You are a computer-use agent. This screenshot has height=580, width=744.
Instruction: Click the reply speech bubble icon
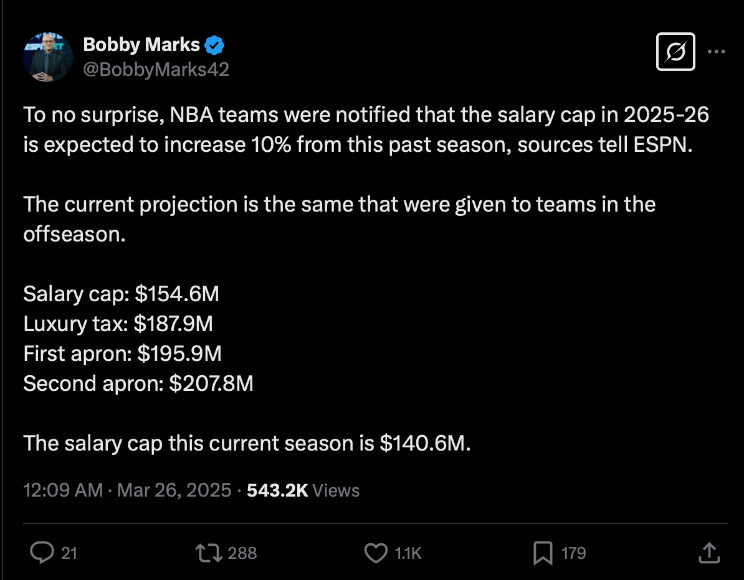pyautogui.click(x=42, y=552)
